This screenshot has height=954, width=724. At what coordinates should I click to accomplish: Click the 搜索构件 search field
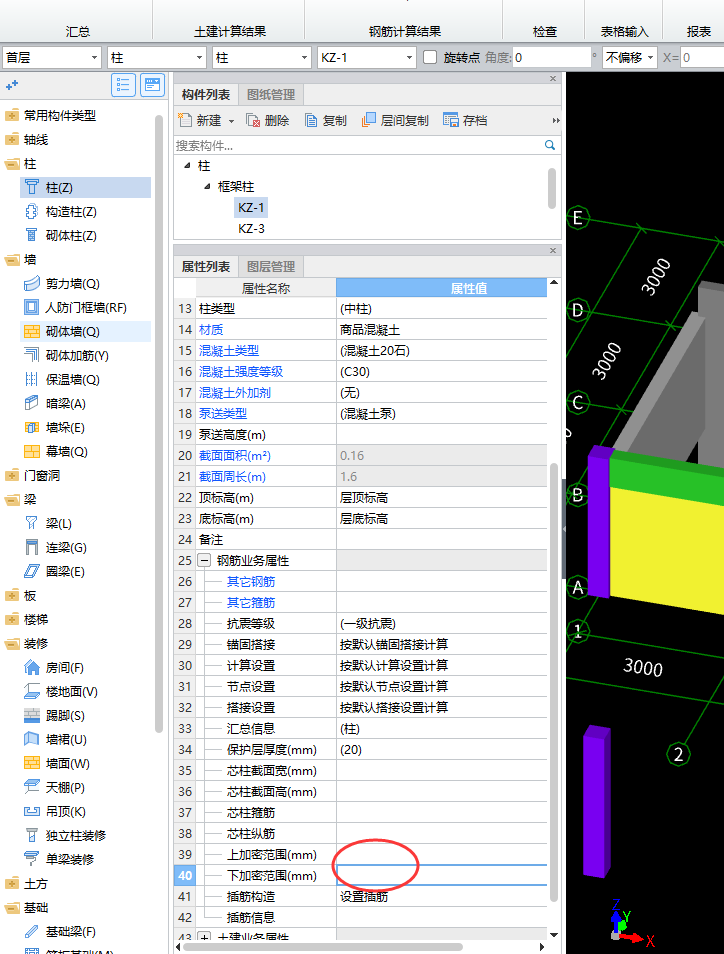click(359, 145)
